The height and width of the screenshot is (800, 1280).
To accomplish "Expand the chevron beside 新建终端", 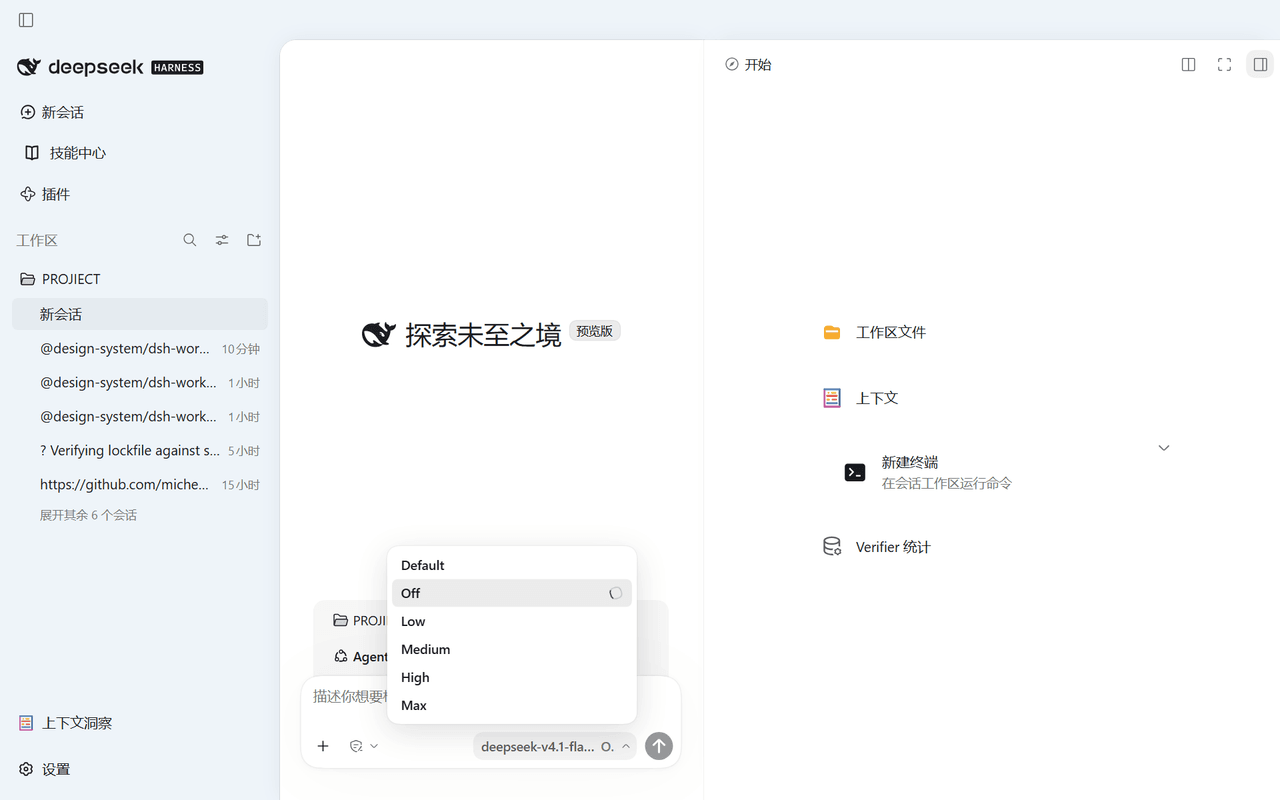I will coord(1164,448).
